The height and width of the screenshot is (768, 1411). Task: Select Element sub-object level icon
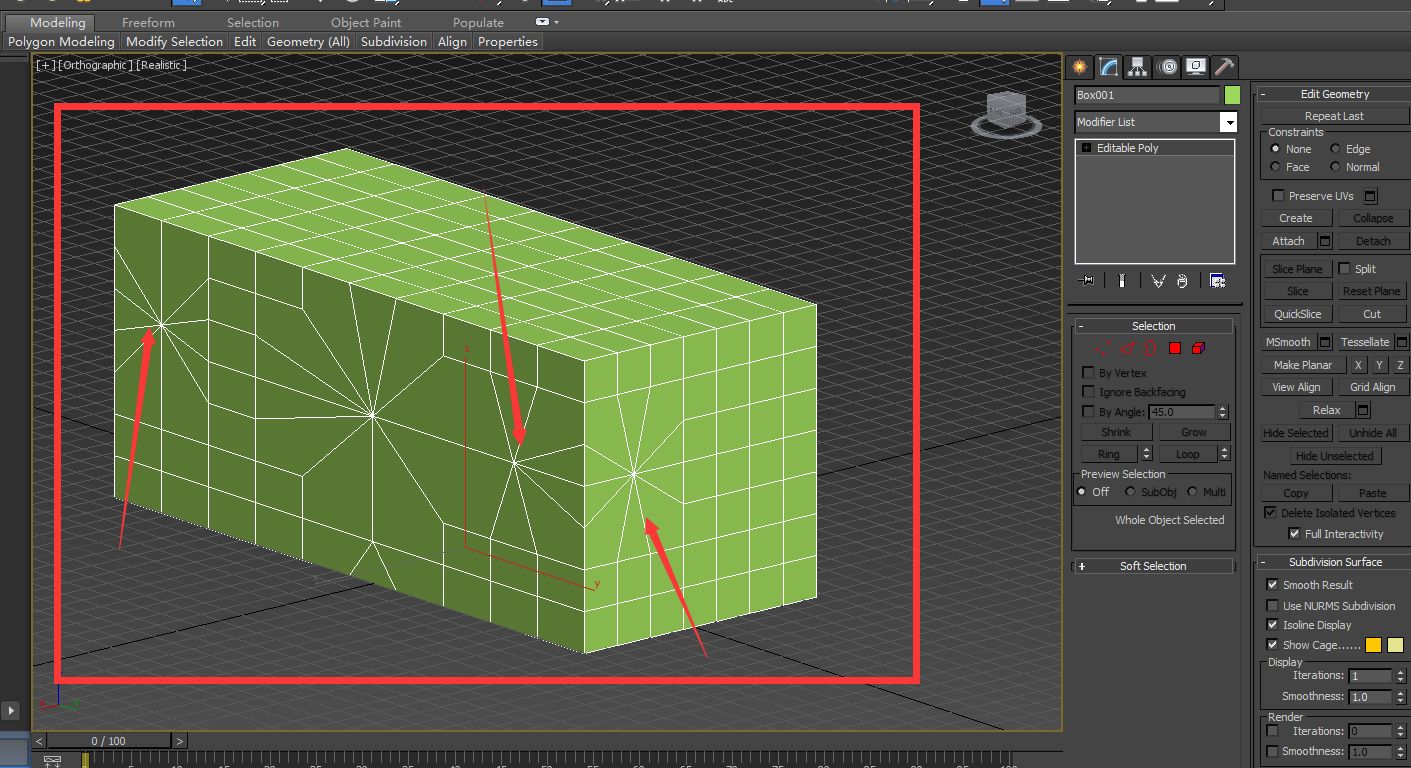point(1198,348)
